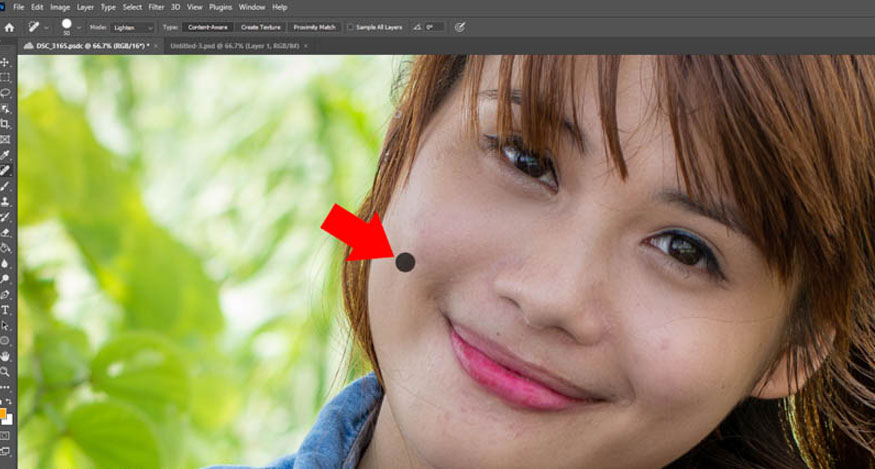This screenshot has height=469, width=875.
Task: Change the screen mode
Action: [5, 451]
